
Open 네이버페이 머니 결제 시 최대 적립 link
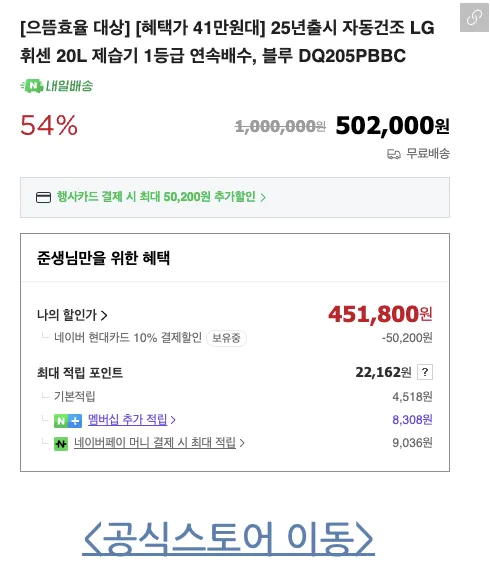coord(155,442)
